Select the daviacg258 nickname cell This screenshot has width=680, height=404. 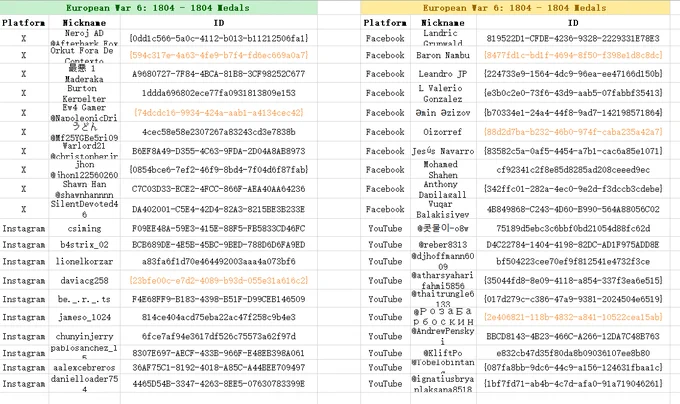[84, 280]
